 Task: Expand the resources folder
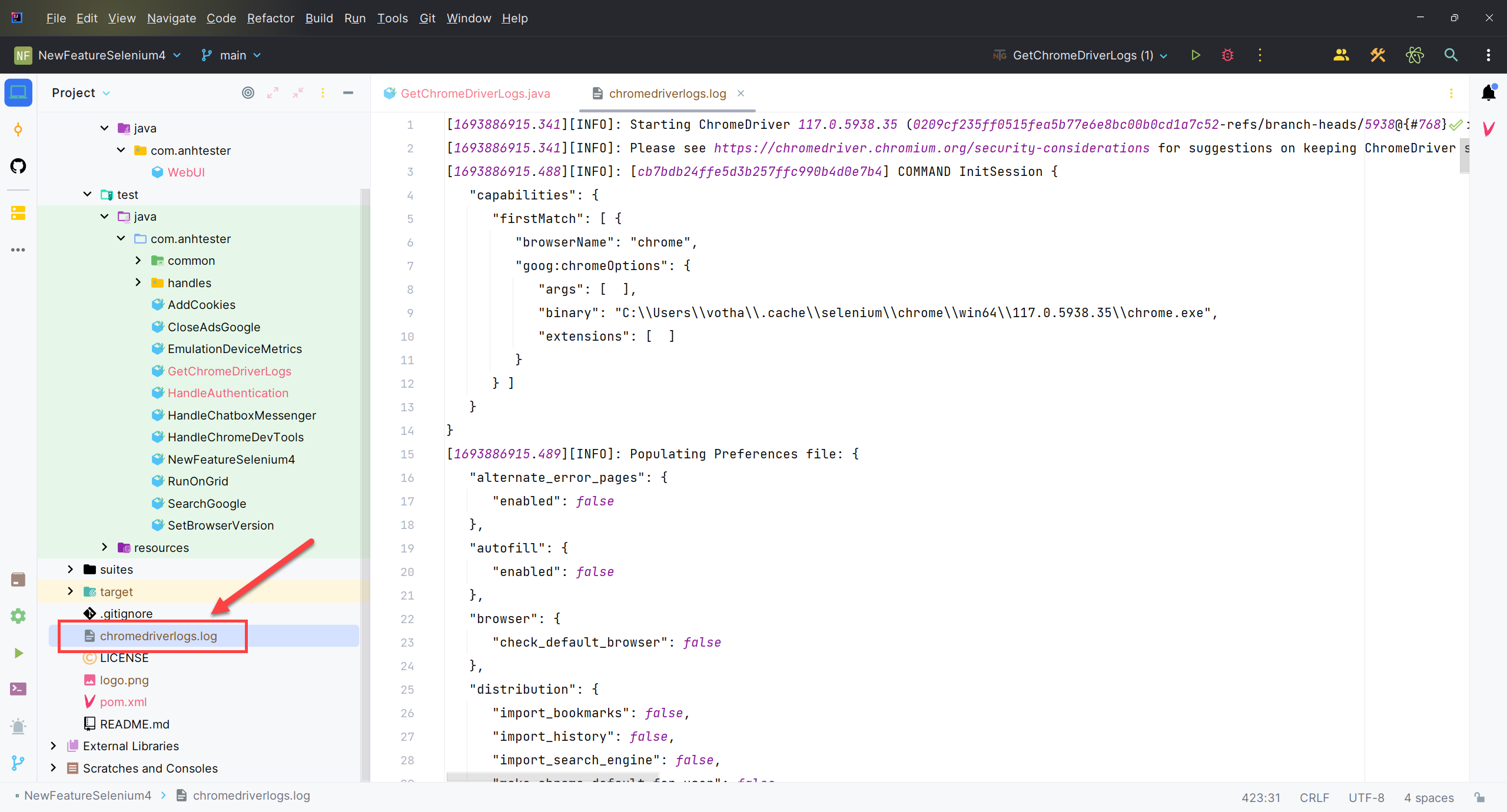105,548
